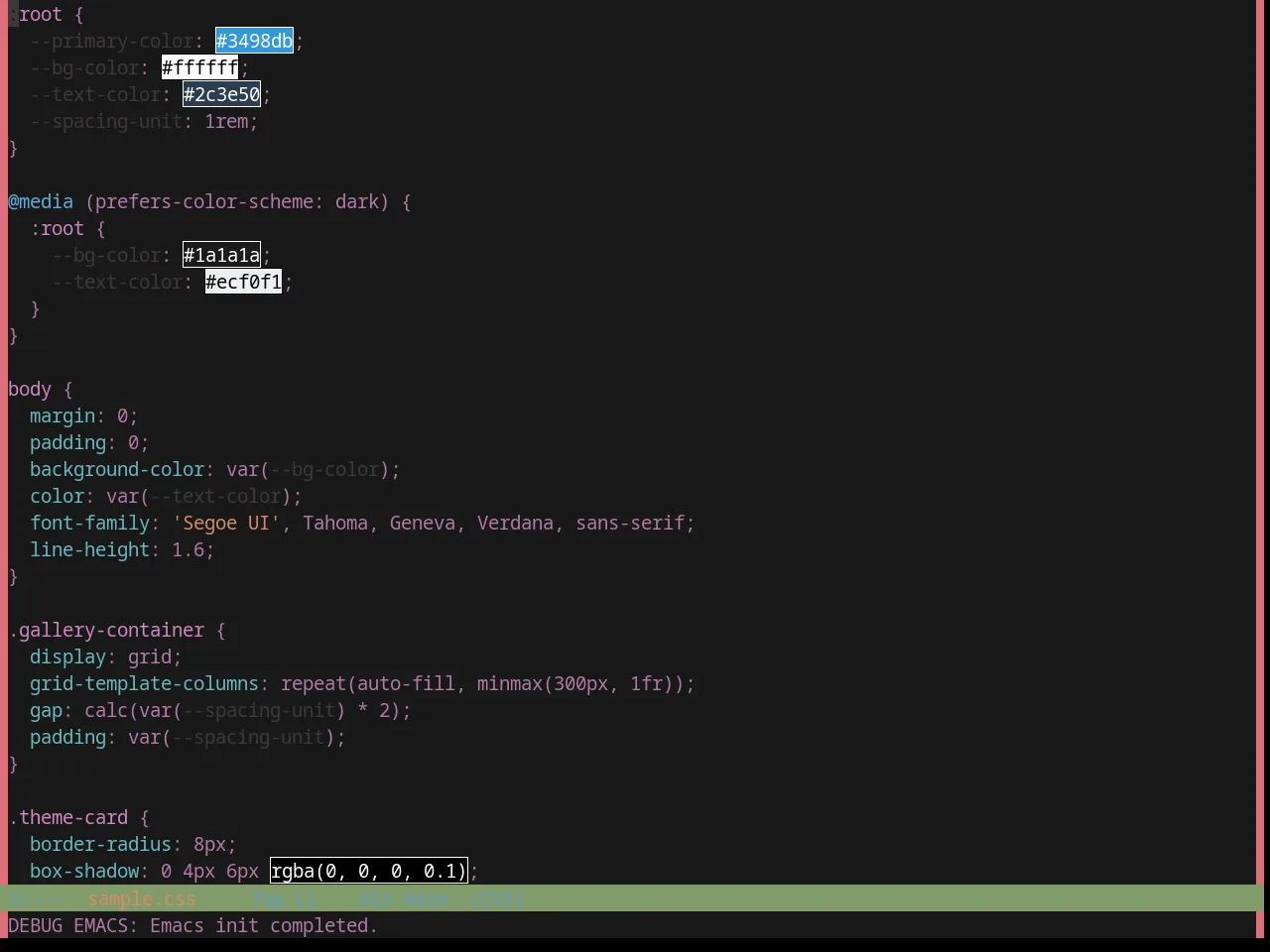The height and width of the screenshot is (952, 1270).
Task: Click the 'background-color' property
Action: 117,469
